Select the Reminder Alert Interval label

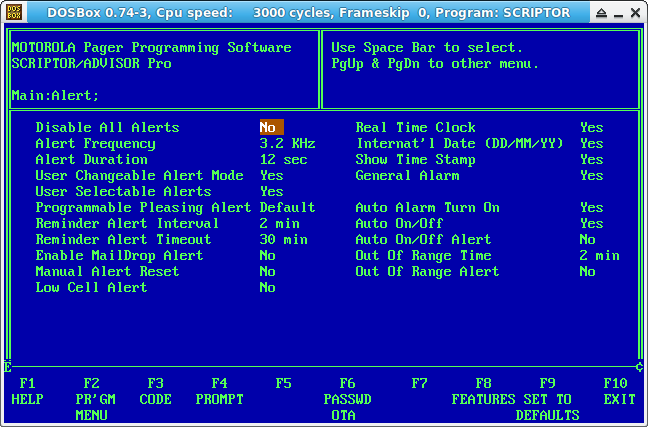pyautogui.click(x=127, y=224)
